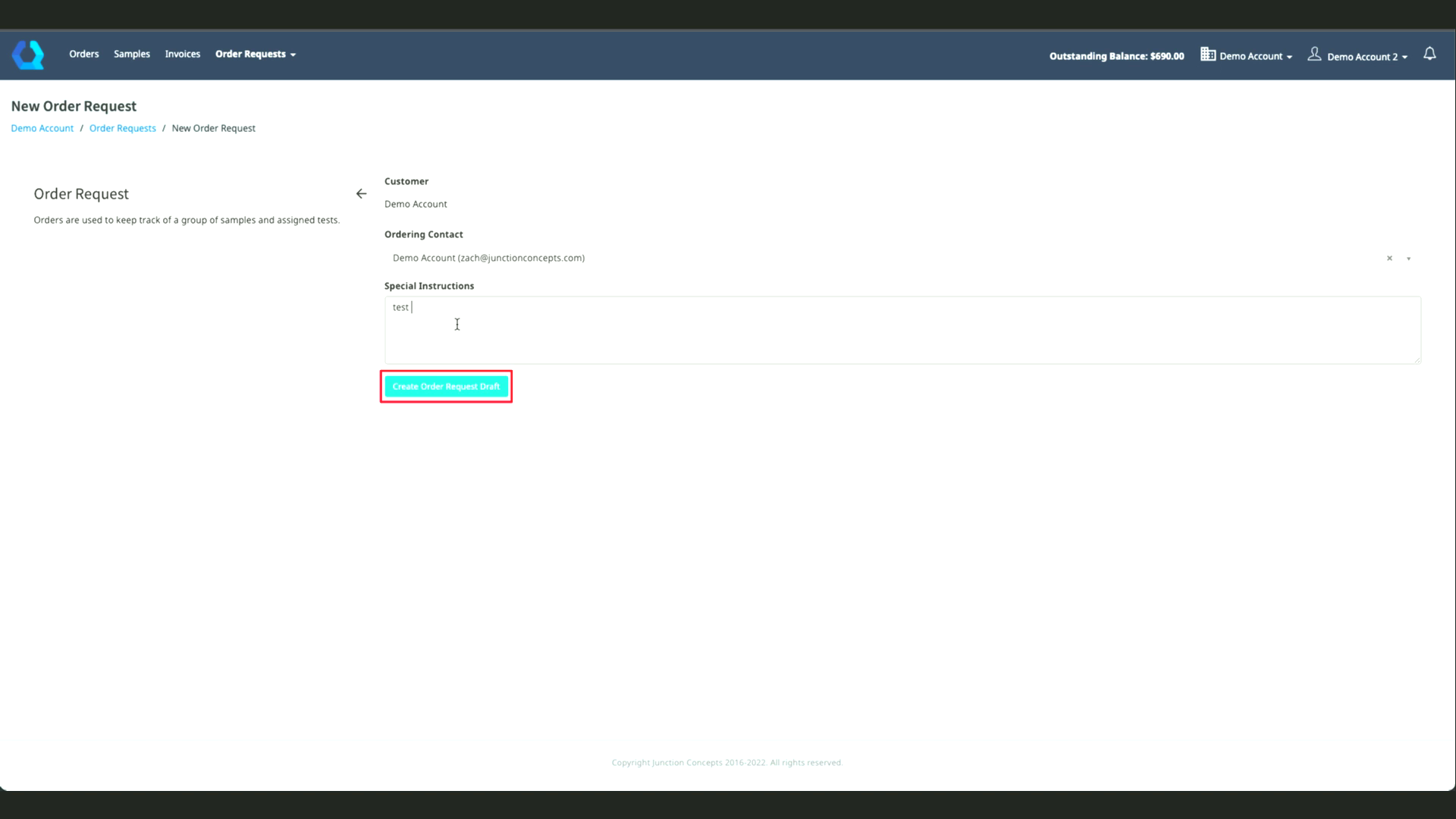1456x819 pixels.
Task: Open the Demo Account company dropdown
Action: pyautogui.click(x=1255, y=56)
